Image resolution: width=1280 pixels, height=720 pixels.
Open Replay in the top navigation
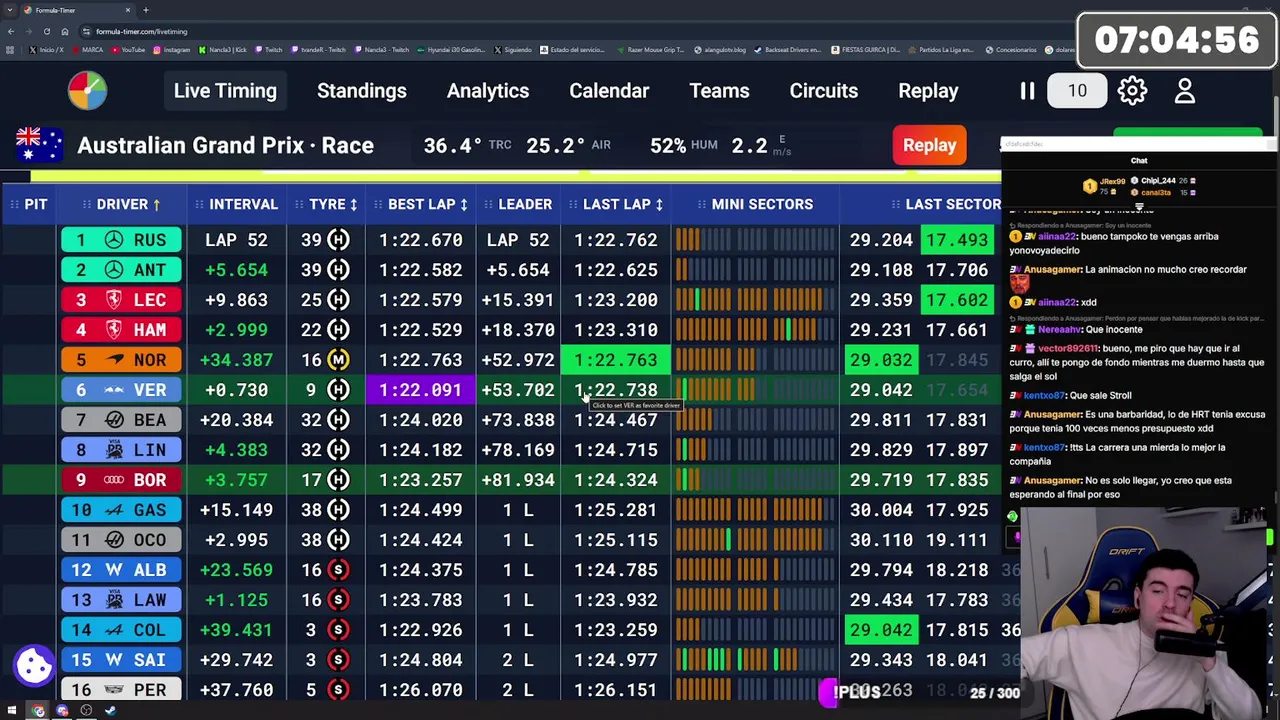pos(928,91)
